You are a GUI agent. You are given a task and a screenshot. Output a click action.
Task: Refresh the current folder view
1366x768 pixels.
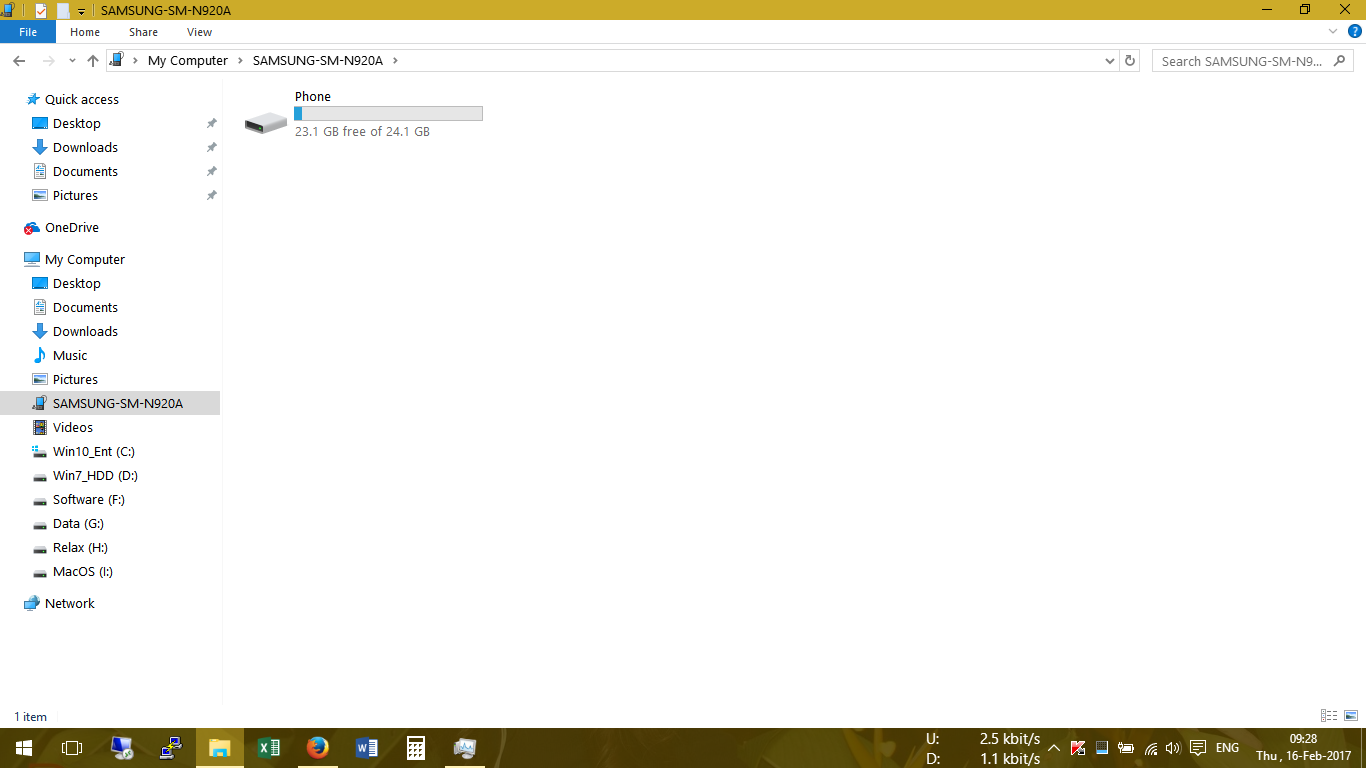[x=1130, y=61]
